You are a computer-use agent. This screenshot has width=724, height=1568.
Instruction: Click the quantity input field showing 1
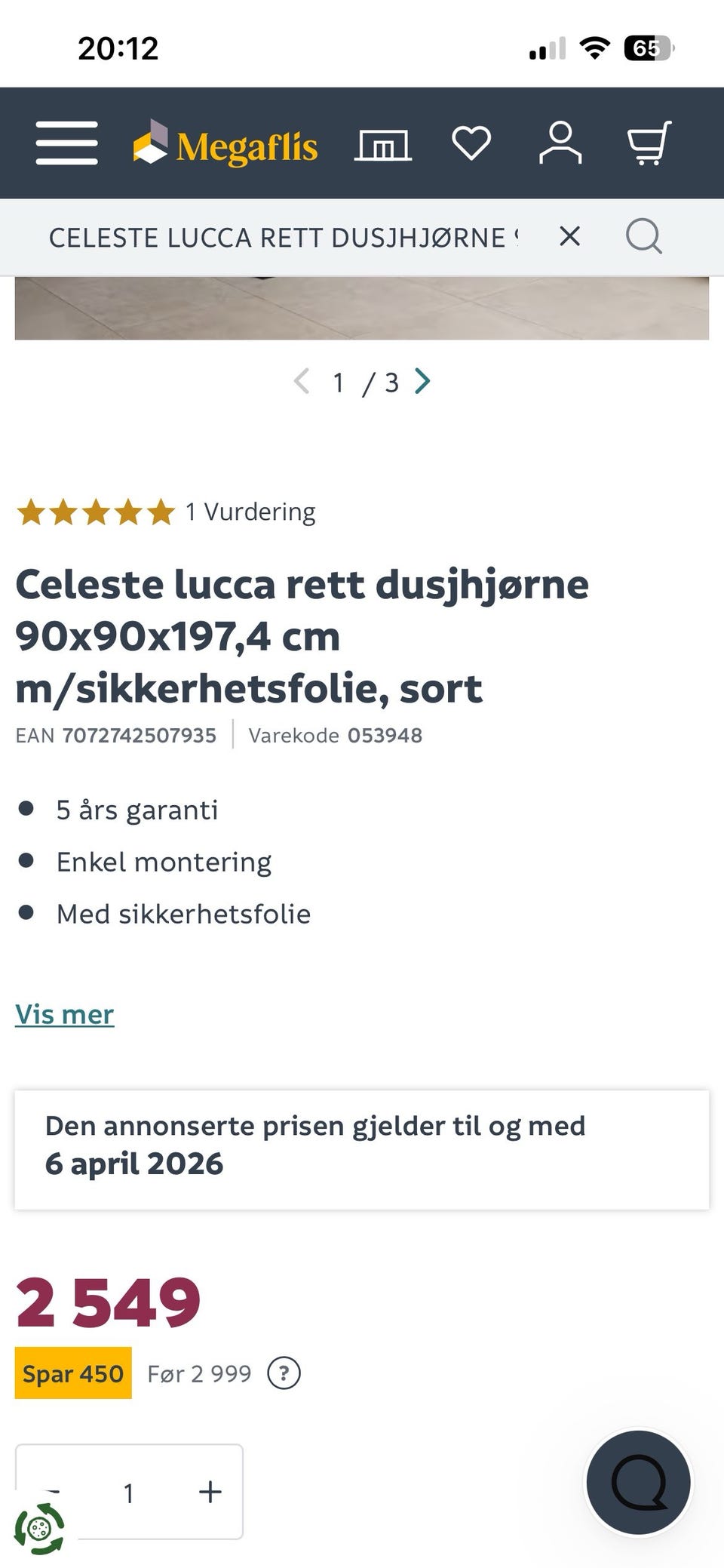130,1490
